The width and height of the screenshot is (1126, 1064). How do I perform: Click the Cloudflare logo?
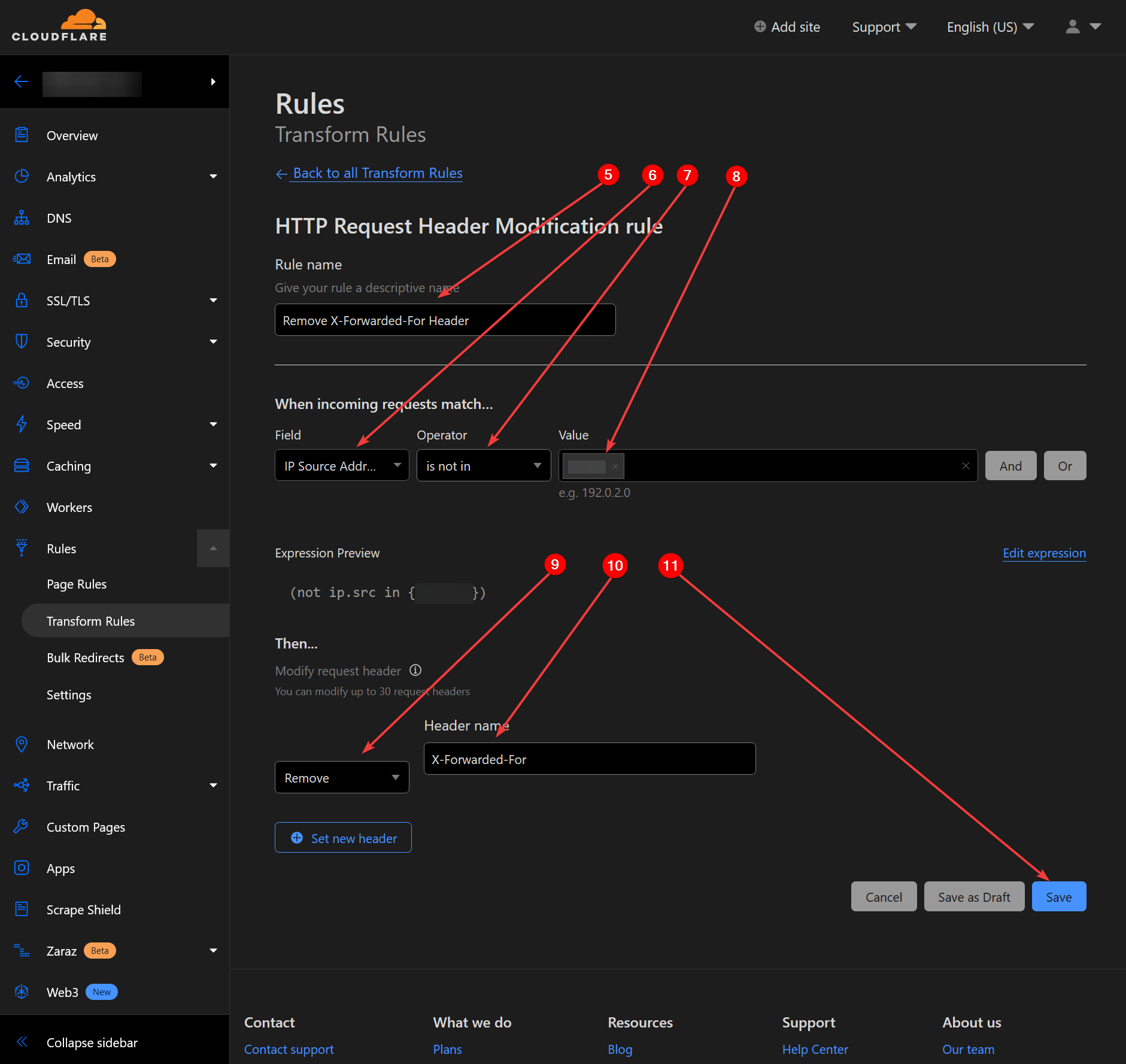tap(59, 26)
